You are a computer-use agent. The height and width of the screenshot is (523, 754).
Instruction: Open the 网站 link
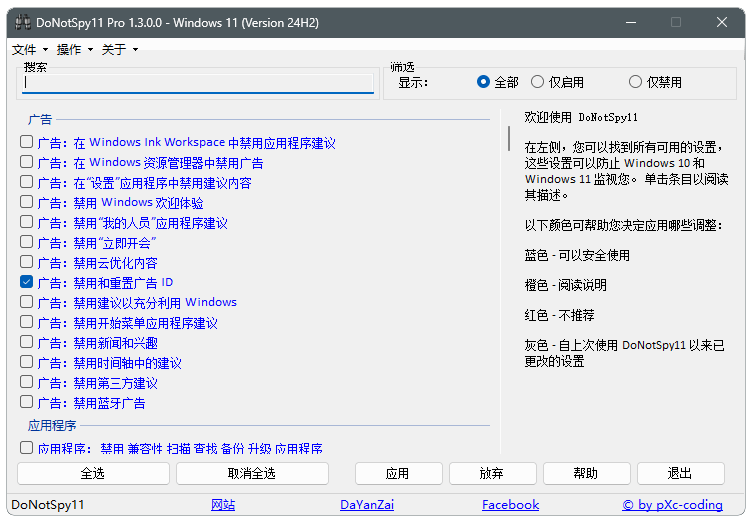coord(223,505)
